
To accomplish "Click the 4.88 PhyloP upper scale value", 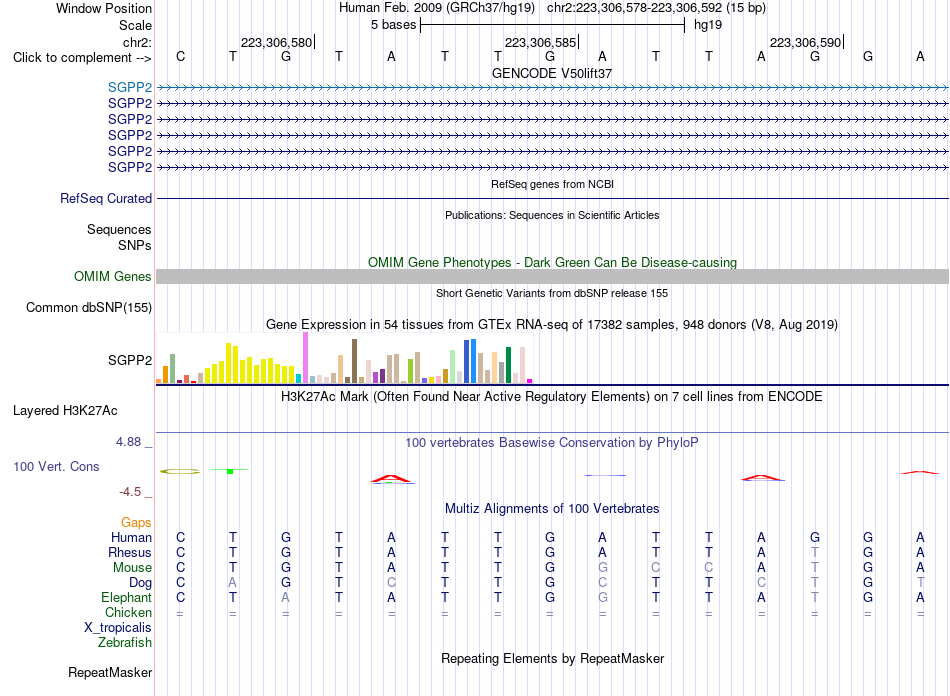I will [128, 442].
